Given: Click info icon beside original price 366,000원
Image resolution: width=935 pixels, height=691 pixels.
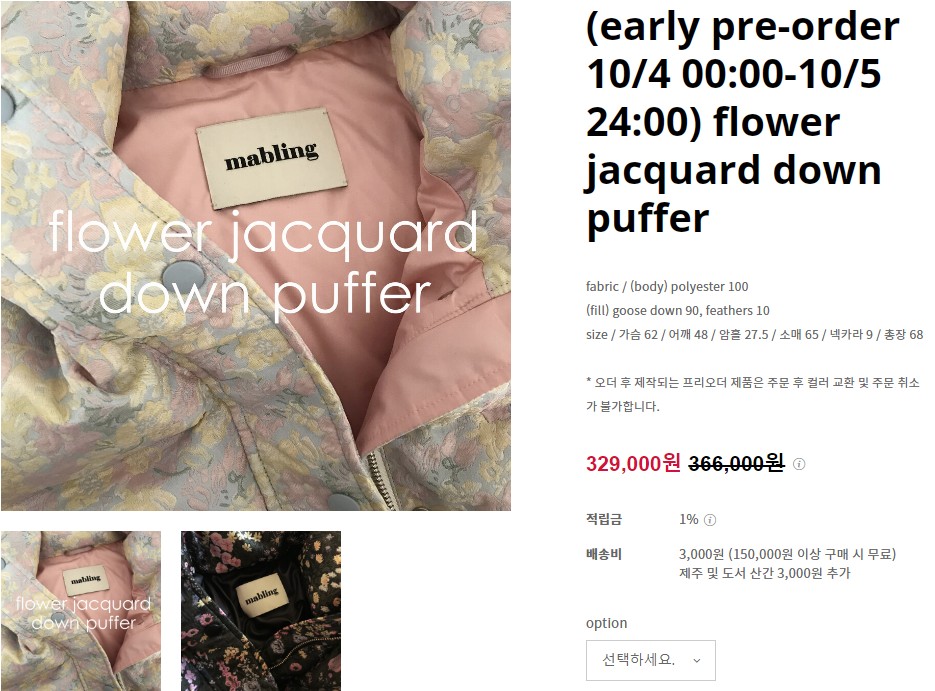Looking at the screenshot, I should (799, 464).
